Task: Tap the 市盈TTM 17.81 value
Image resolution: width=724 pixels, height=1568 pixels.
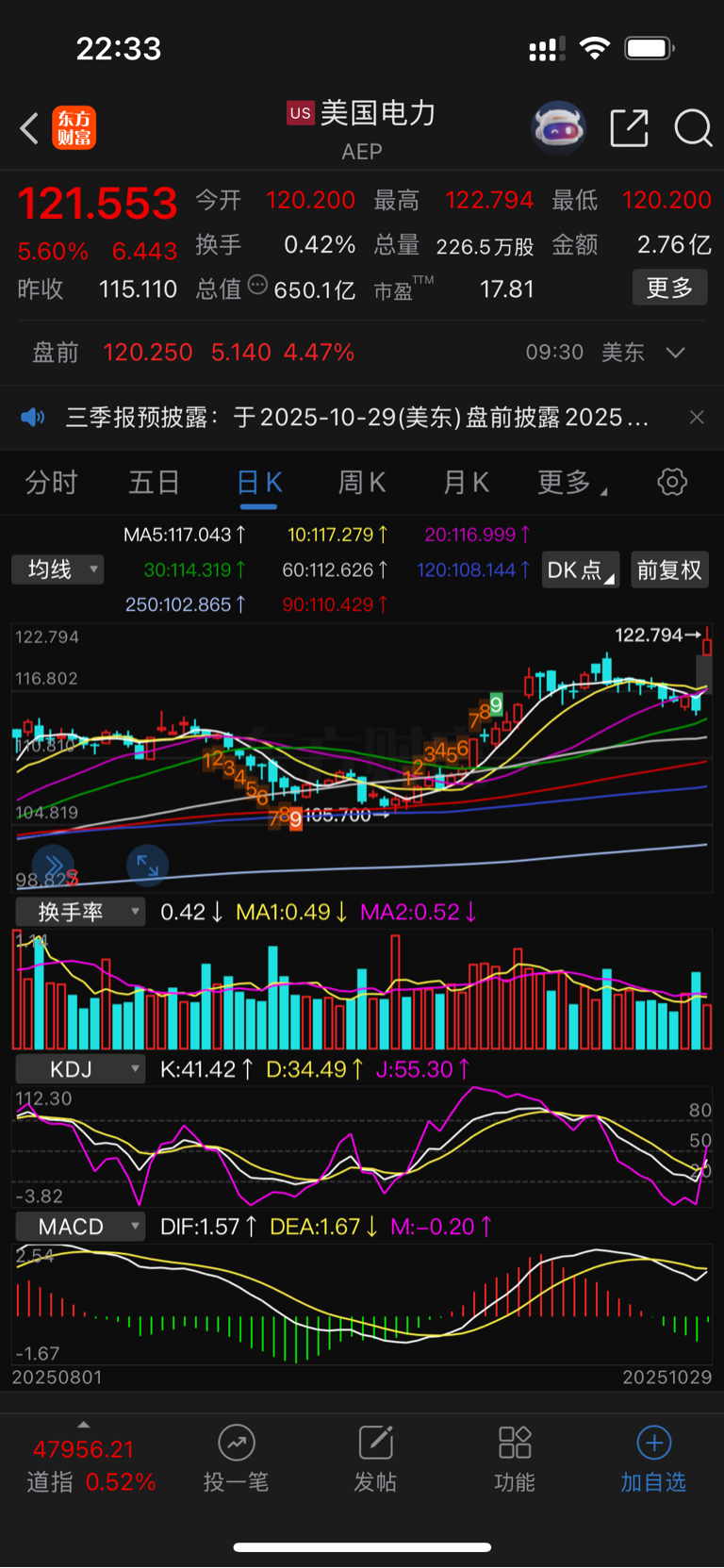Action: [x=507, y=289]
